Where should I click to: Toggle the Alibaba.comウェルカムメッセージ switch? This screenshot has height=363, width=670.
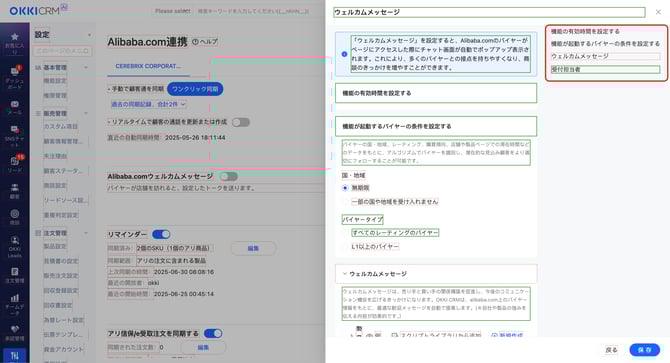(229, 176)
